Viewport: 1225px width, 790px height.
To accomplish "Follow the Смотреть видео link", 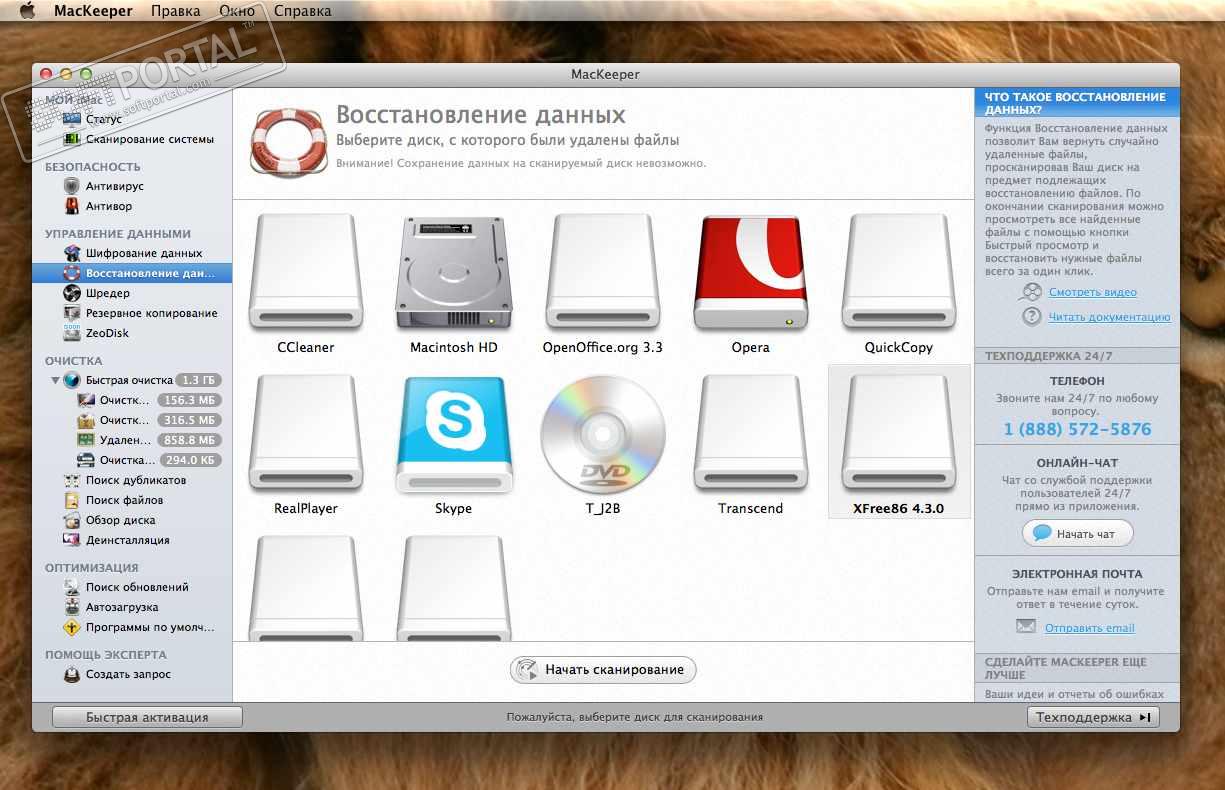I will point(1093,292).
